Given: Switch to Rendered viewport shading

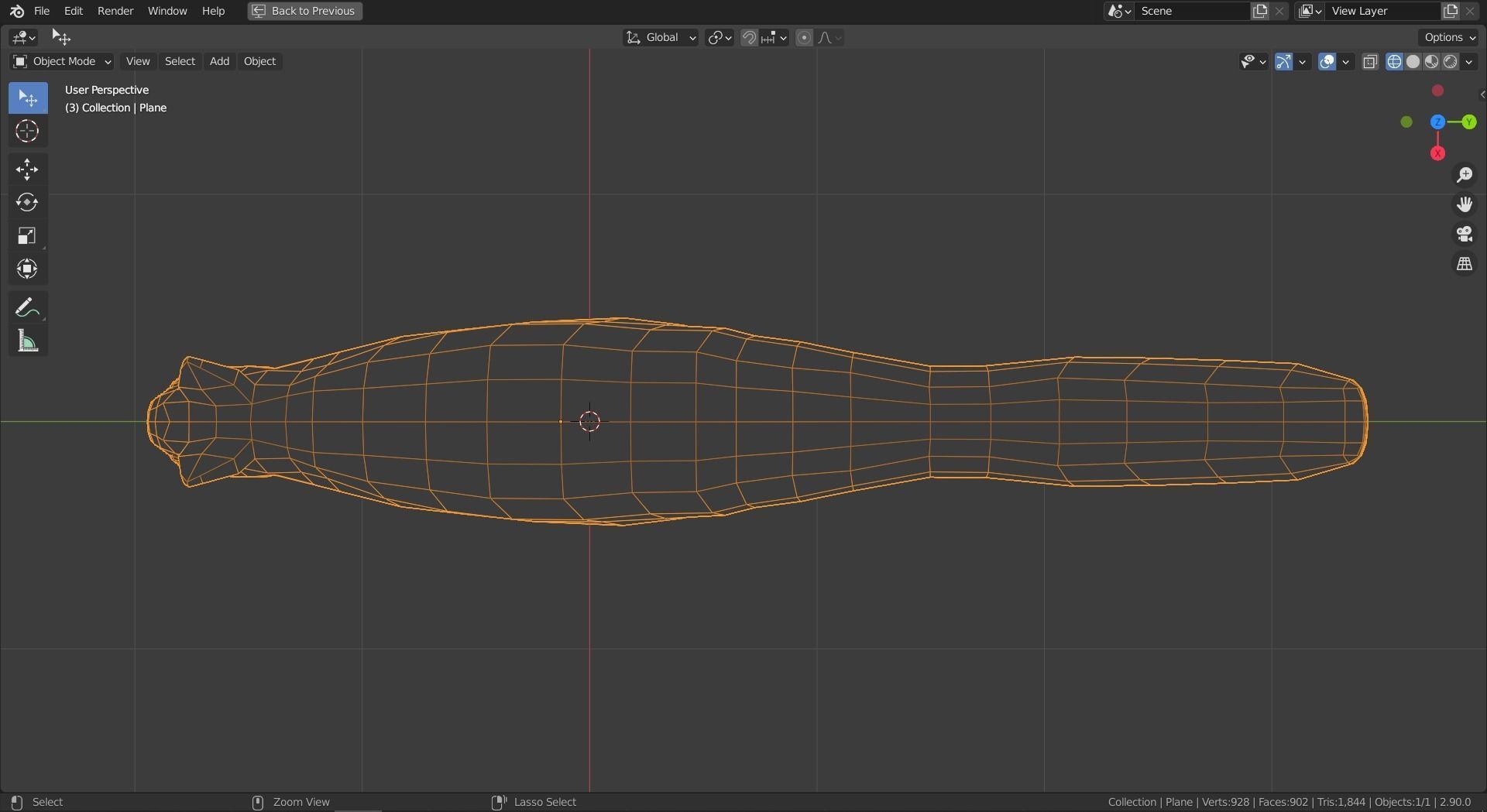Looking at the screenshot, I should click(x=1450, y=62).
